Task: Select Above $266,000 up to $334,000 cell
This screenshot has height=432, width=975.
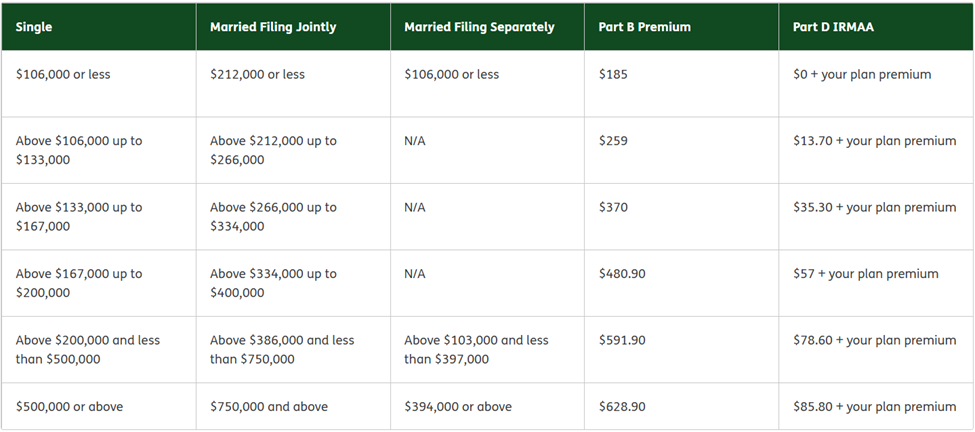Action: pos(273,216)
